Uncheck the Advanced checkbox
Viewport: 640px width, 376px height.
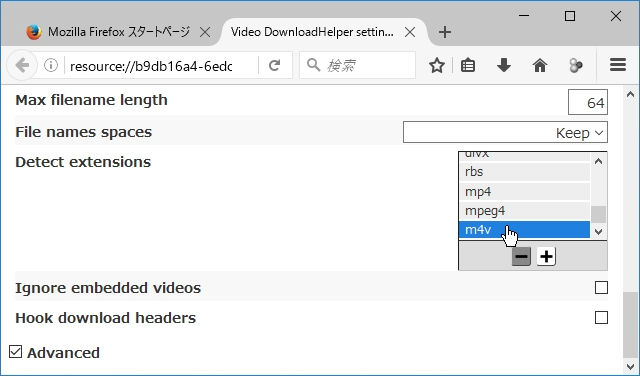tap(16, 352)
